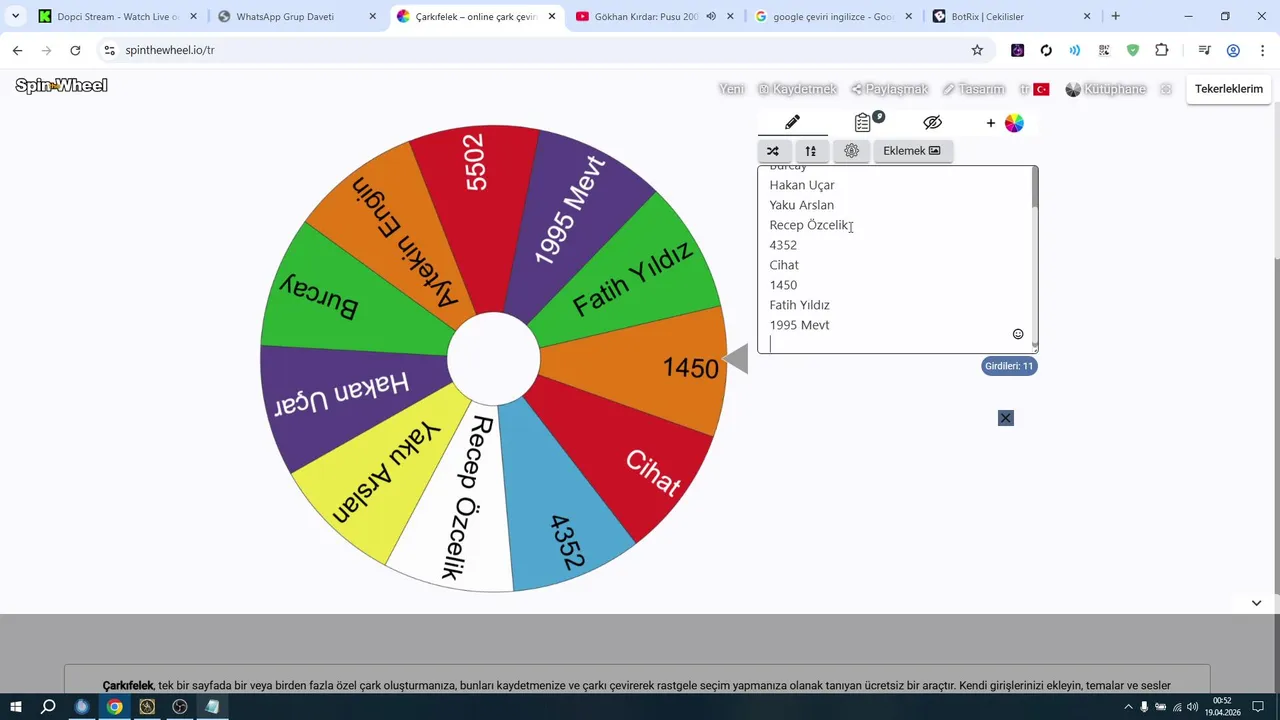
Task: Click the Chrome icon in taskbar
Action: (115, 707)
